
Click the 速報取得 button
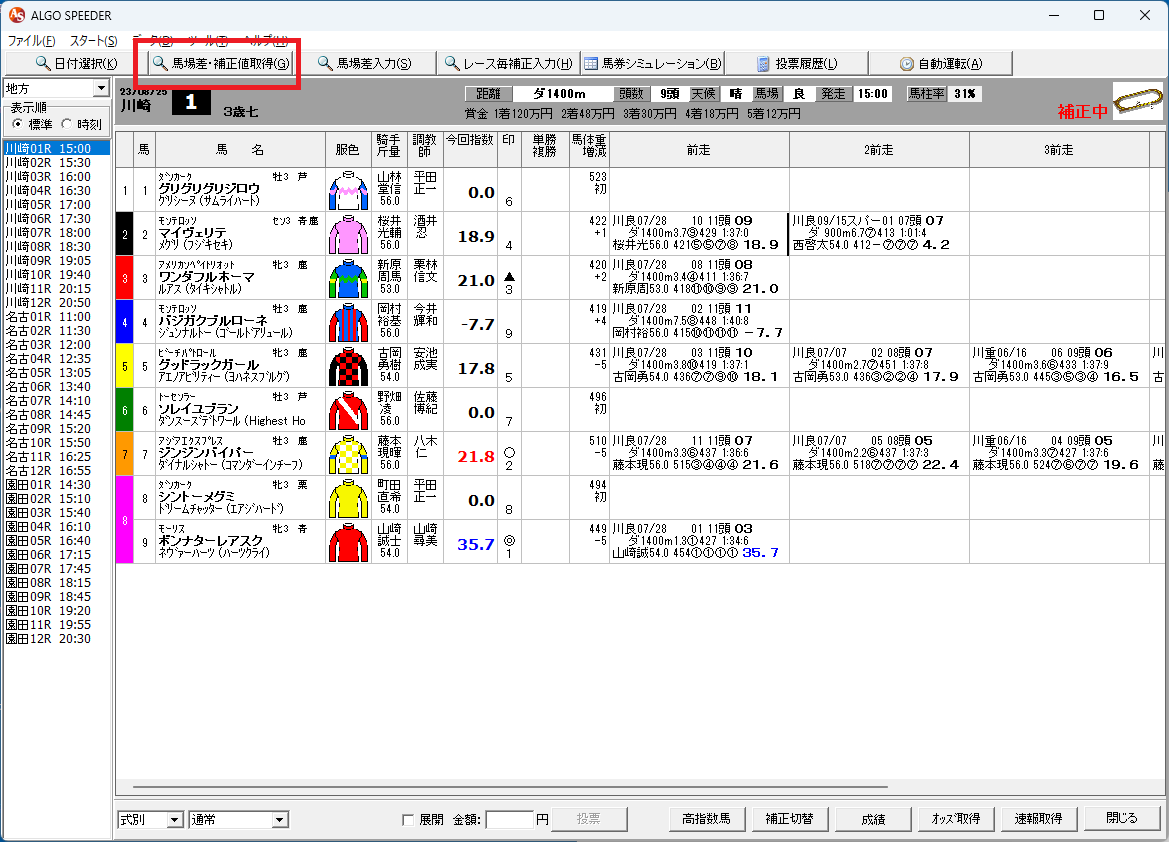(x=1039, y=818)
